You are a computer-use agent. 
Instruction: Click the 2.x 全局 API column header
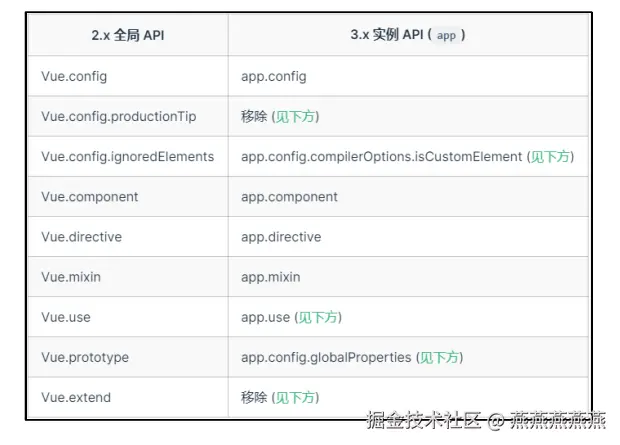127,35
